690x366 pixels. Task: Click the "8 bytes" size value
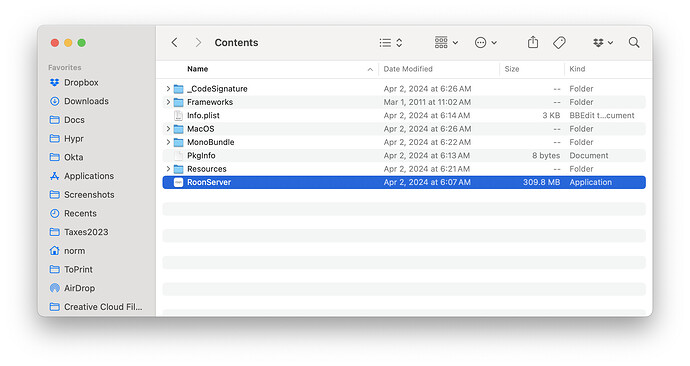click(x=546, y=156)
